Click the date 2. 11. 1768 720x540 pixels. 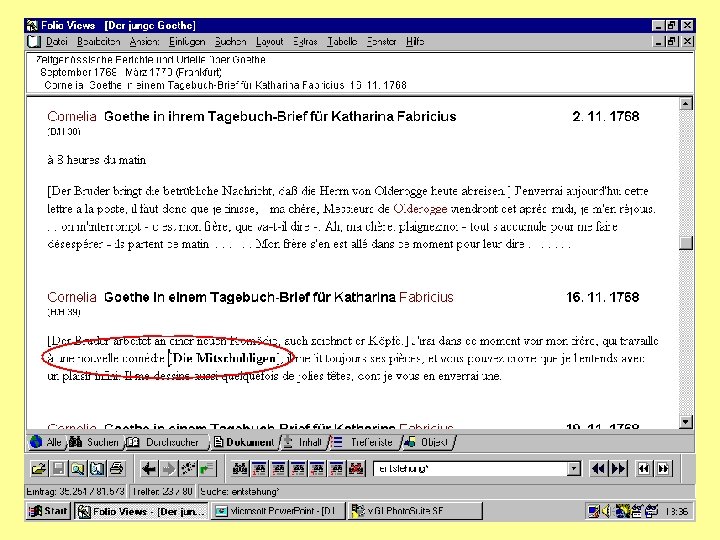[x=606, y=116]
